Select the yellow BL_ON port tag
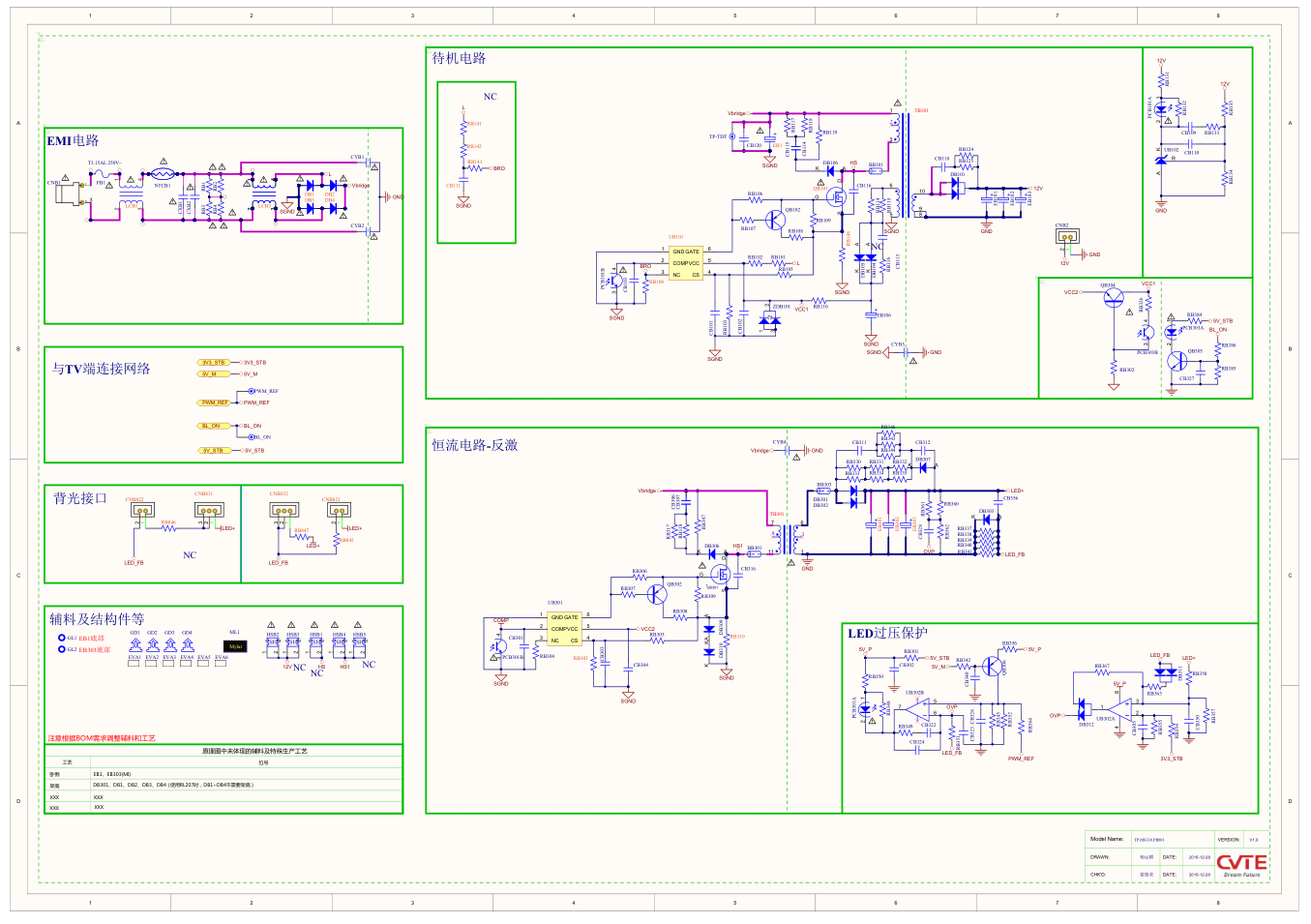Image resolution: width=1311 pixels, height=924 pixels. coord(211,426)
